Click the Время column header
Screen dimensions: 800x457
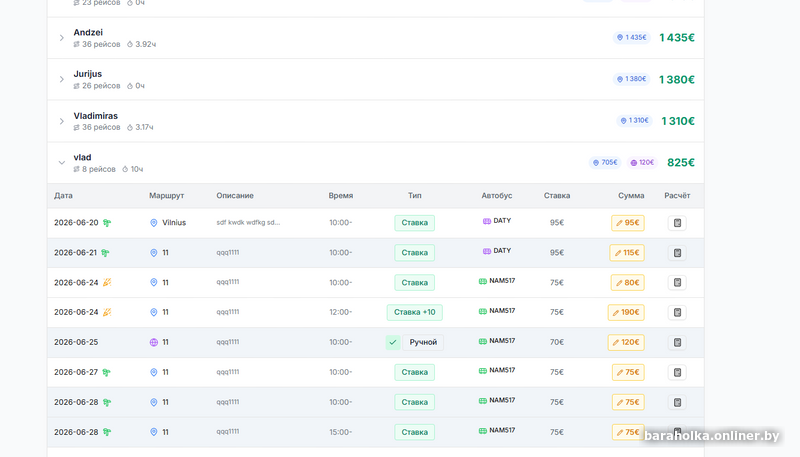(x=341, y=196)
